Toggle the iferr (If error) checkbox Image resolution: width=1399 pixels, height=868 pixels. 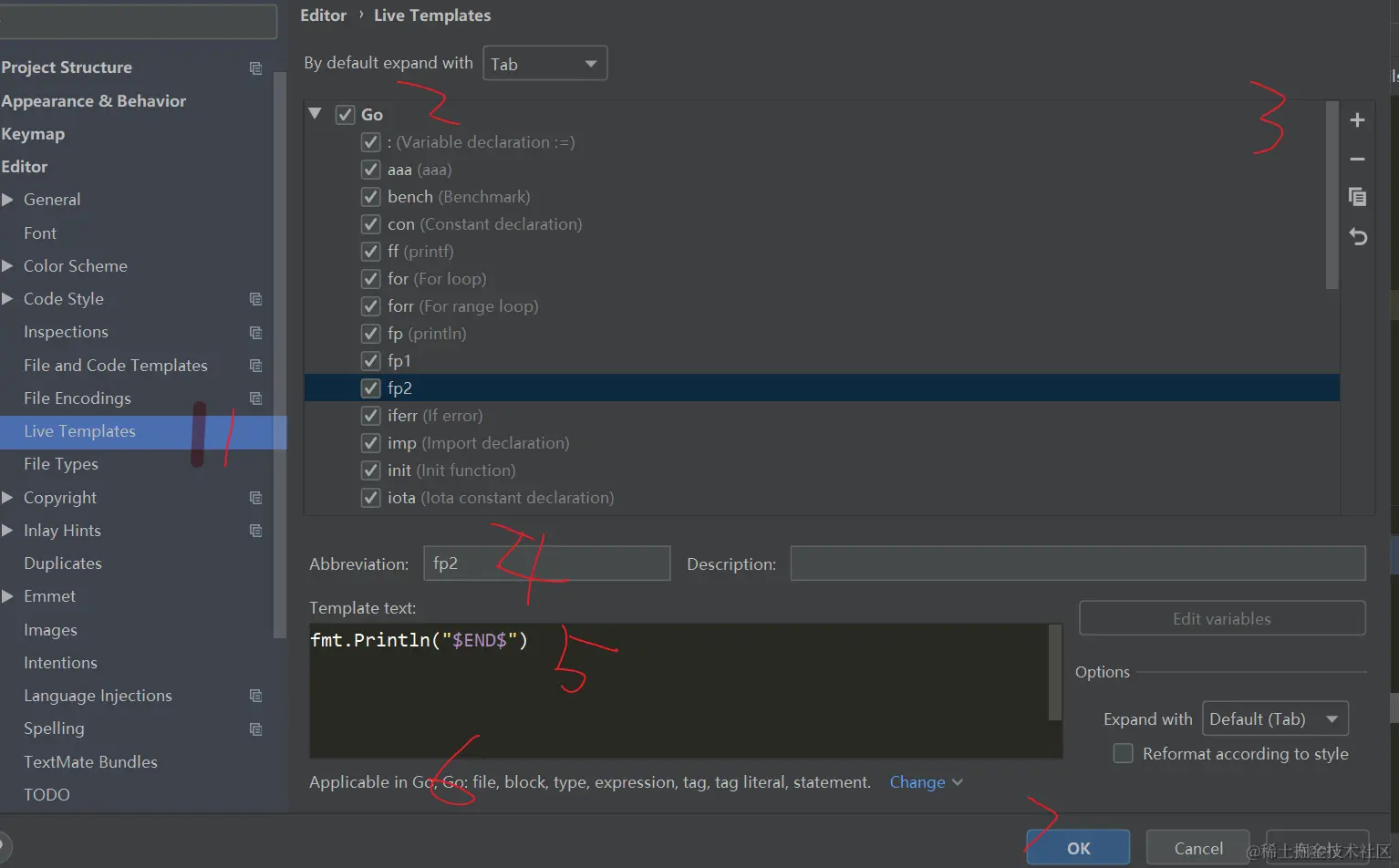pyautogui.click(x=370, y=416)
